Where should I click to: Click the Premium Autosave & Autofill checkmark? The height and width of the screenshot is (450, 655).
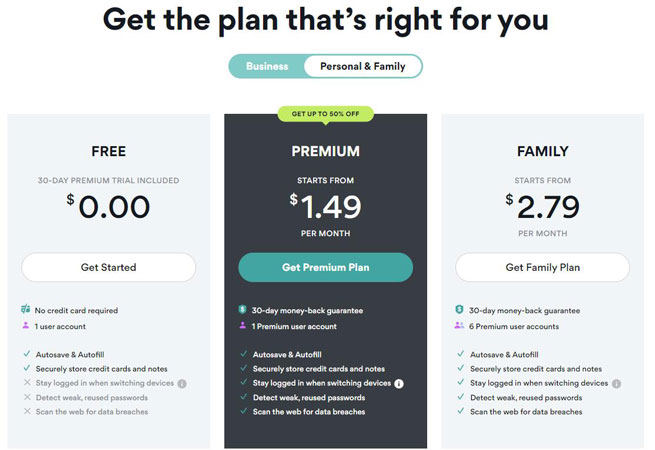[243, 354]
